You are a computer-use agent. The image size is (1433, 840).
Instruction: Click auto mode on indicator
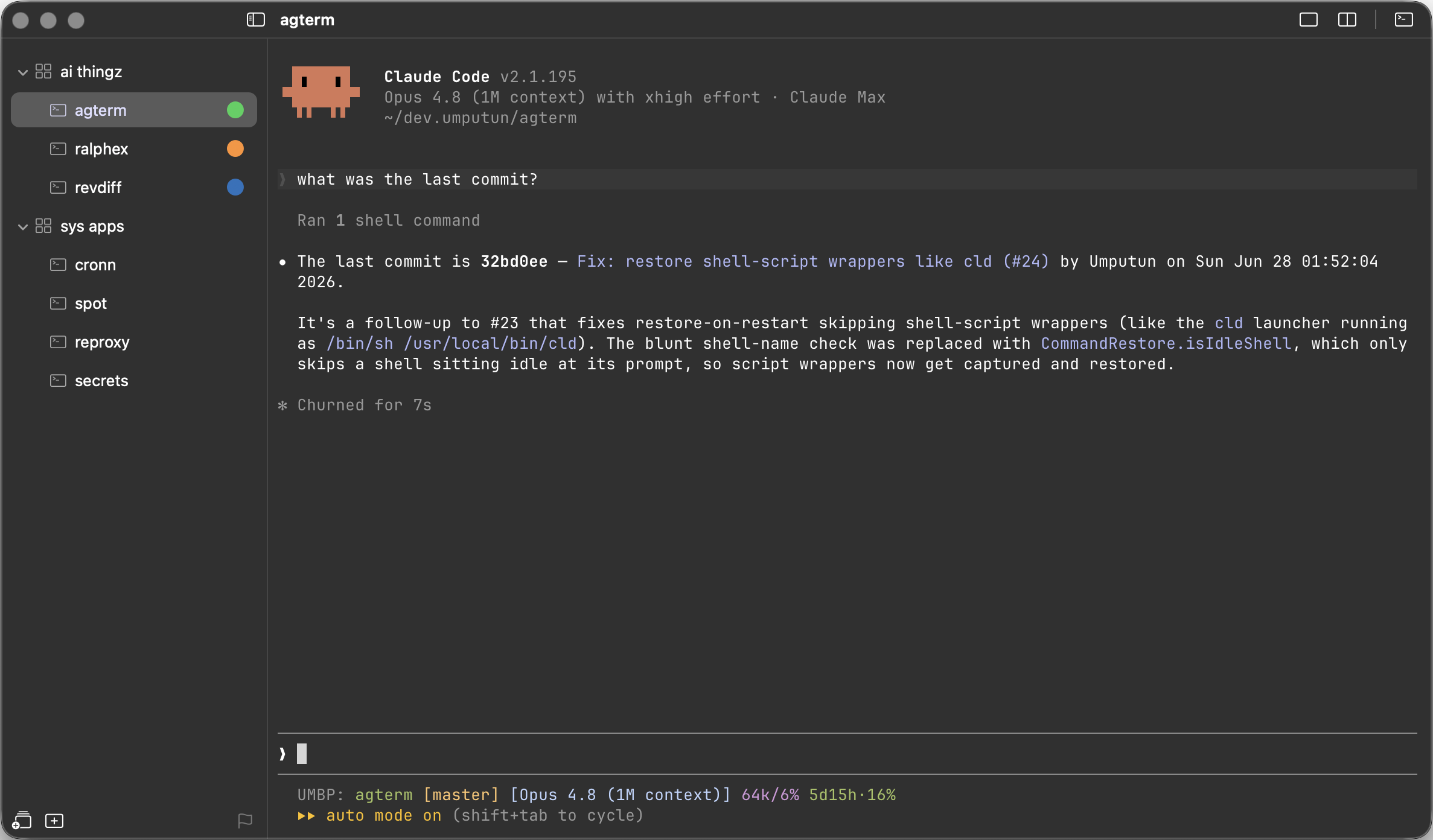point(384,815)
